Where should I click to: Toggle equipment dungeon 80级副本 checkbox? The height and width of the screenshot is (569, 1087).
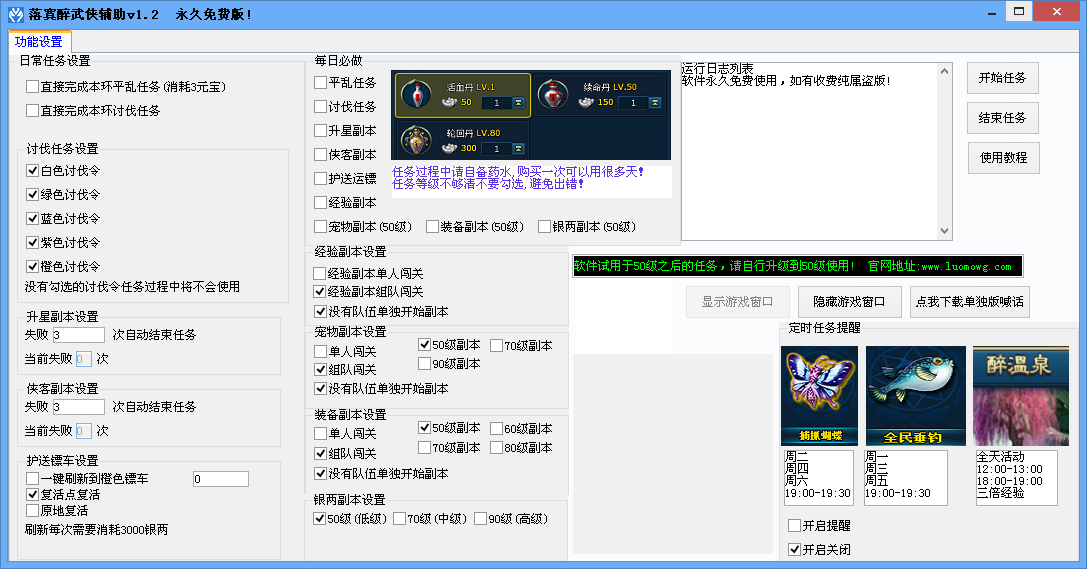496,448
